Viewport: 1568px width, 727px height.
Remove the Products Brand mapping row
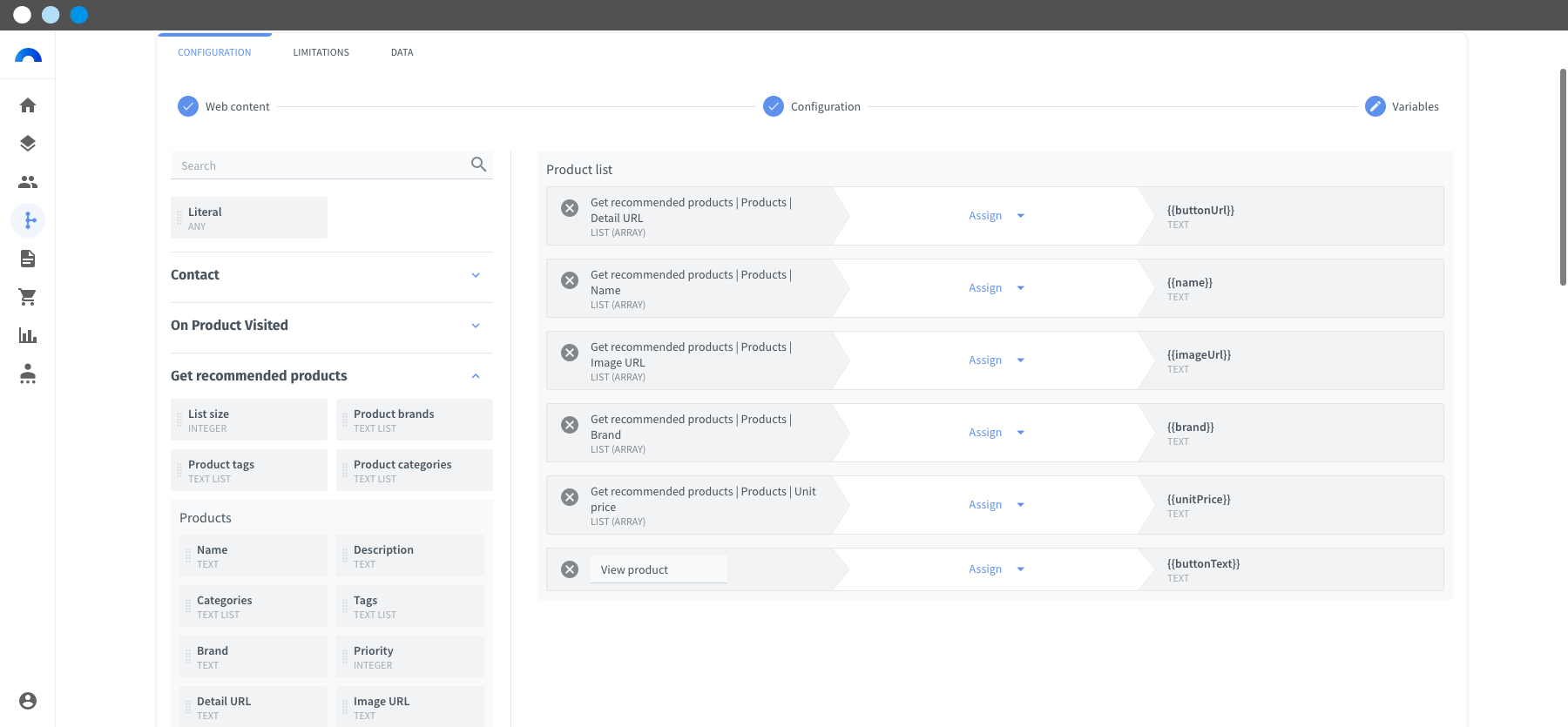[x=570, y=425]
